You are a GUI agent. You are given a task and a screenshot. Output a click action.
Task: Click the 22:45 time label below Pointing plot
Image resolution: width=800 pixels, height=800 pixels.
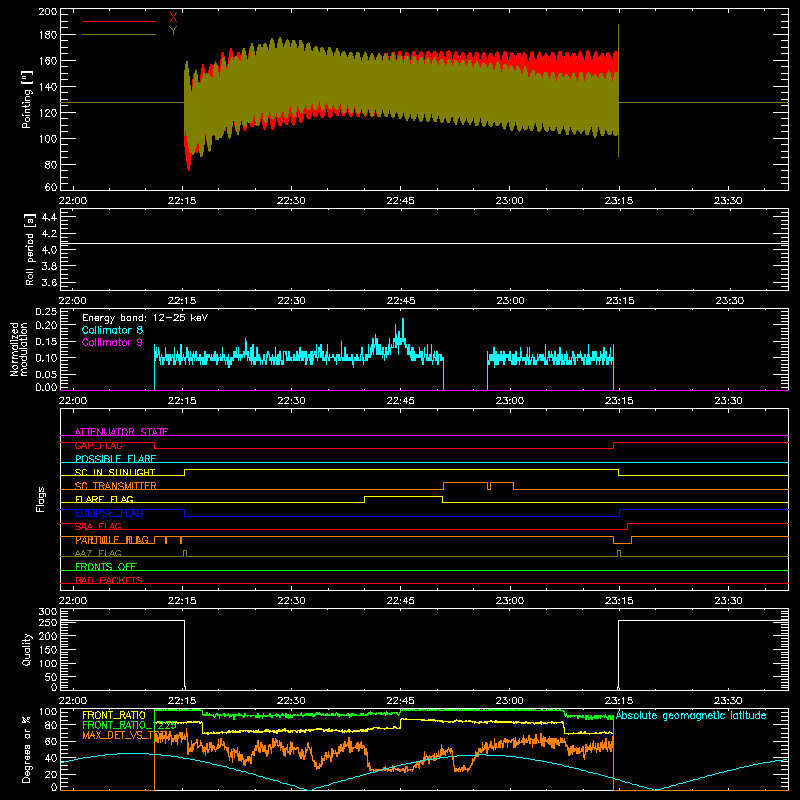click(x=401, y=201)
